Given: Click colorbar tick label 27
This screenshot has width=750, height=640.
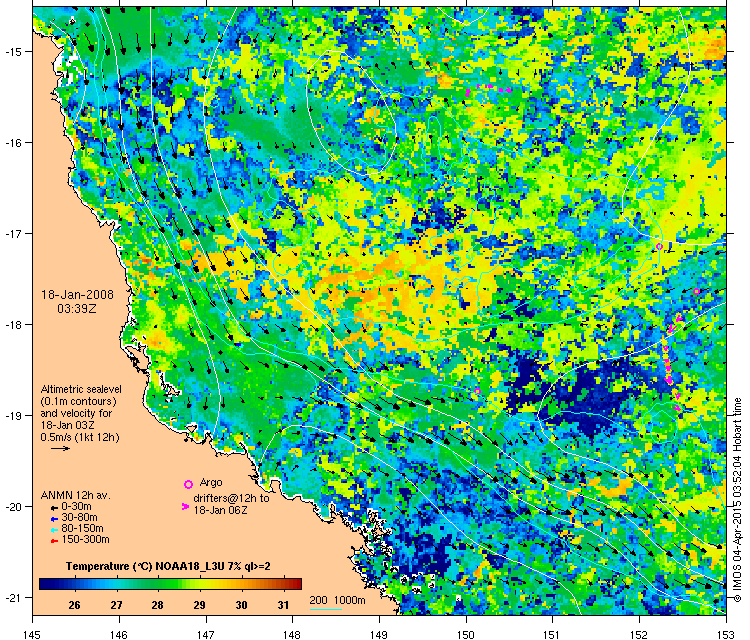Looking at the screenshot, I should (116, 605).
